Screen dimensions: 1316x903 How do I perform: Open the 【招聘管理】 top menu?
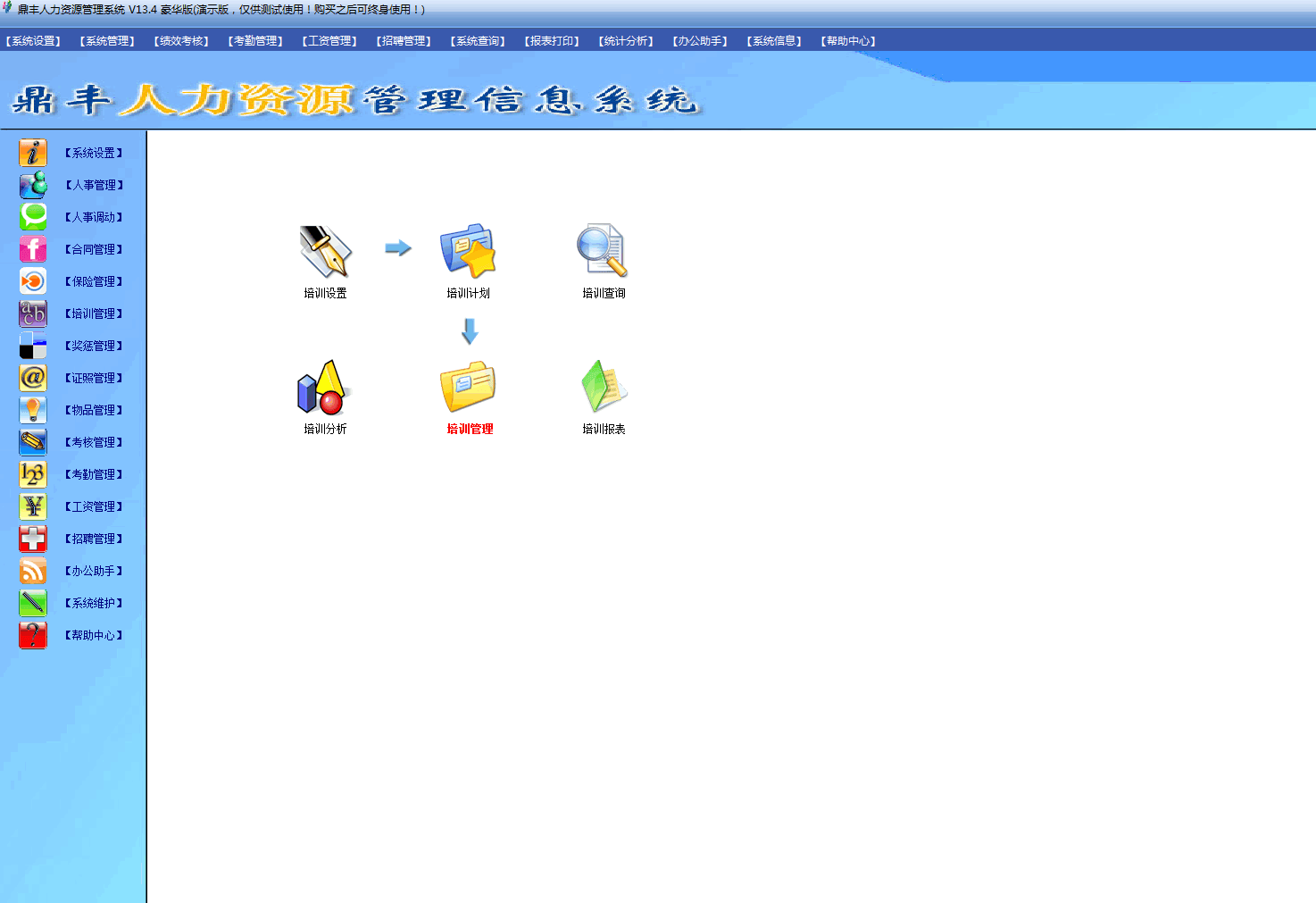[x=404, y=41]
